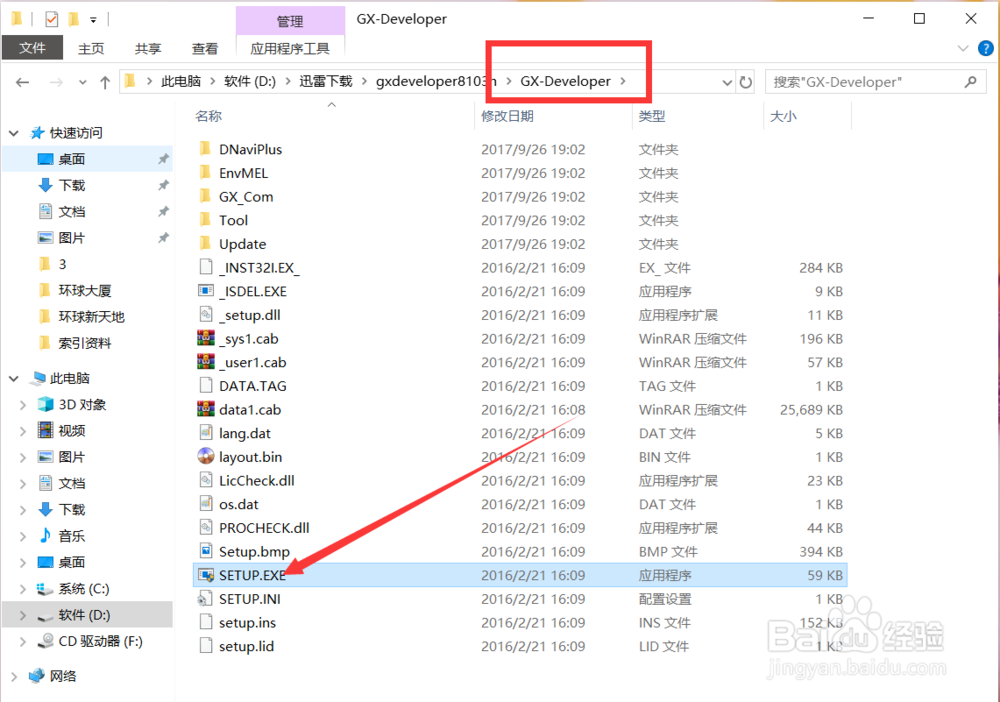Select the _user1.cab archive icon
Viewport: 1000px width, 702px height.
click(206, 362)
